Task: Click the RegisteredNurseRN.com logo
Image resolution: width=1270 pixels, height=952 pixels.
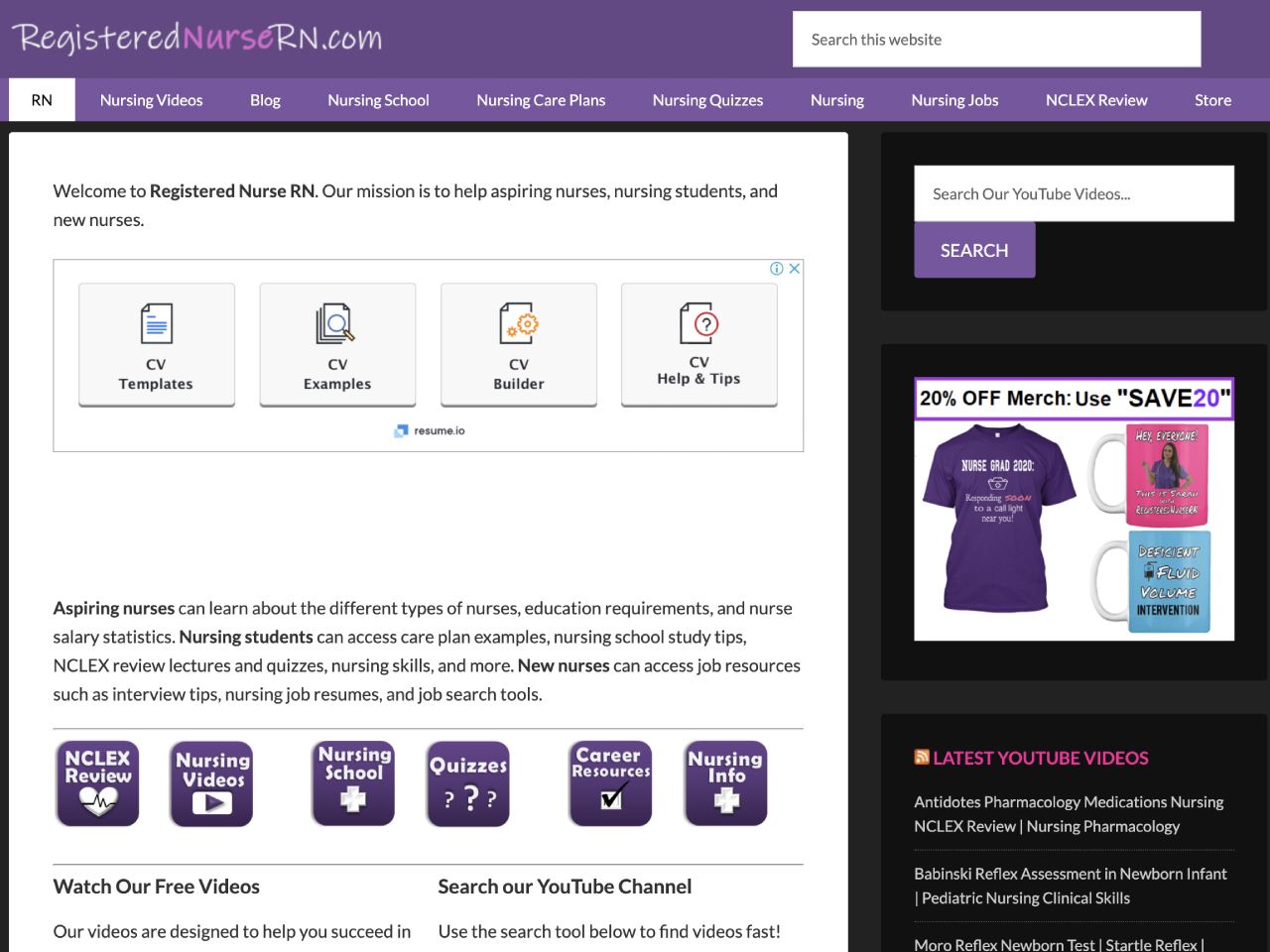Action: pyautogui.click(x=196, y=38)
